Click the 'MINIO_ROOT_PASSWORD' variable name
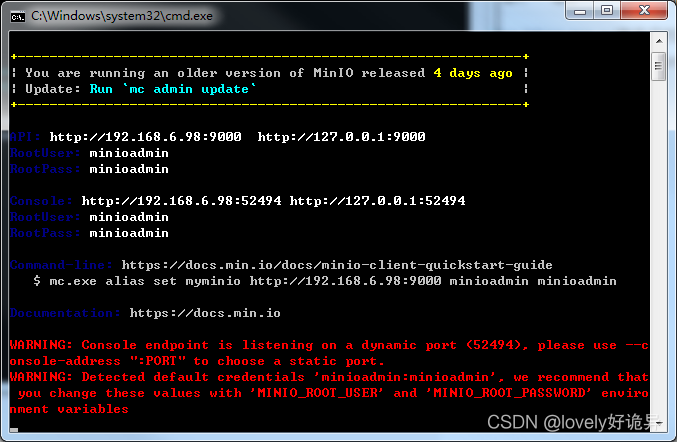Screen dimensions: 677x442 click(x=509, y=393)
